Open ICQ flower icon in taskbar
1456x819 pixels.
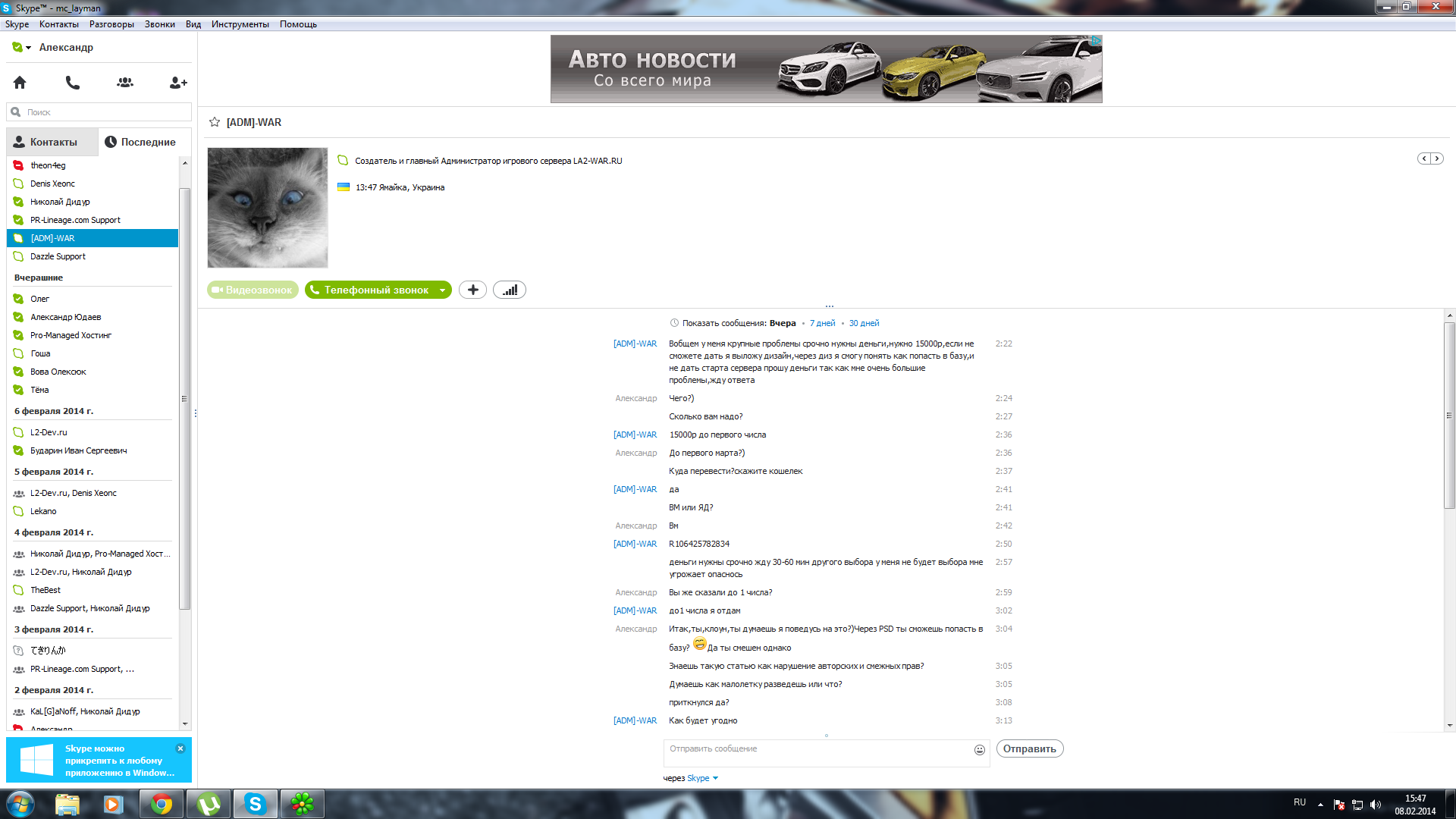click(302, 804)
